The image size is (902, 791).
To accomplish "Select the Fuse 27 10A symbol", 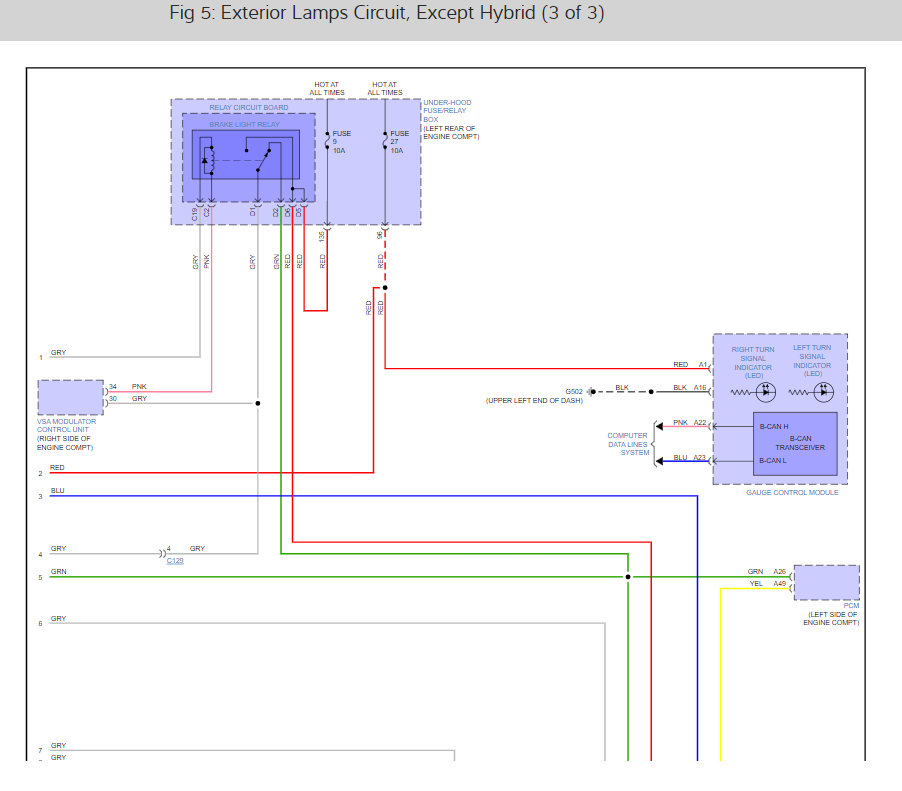I will pyautogui.click(x=385, y=141).
